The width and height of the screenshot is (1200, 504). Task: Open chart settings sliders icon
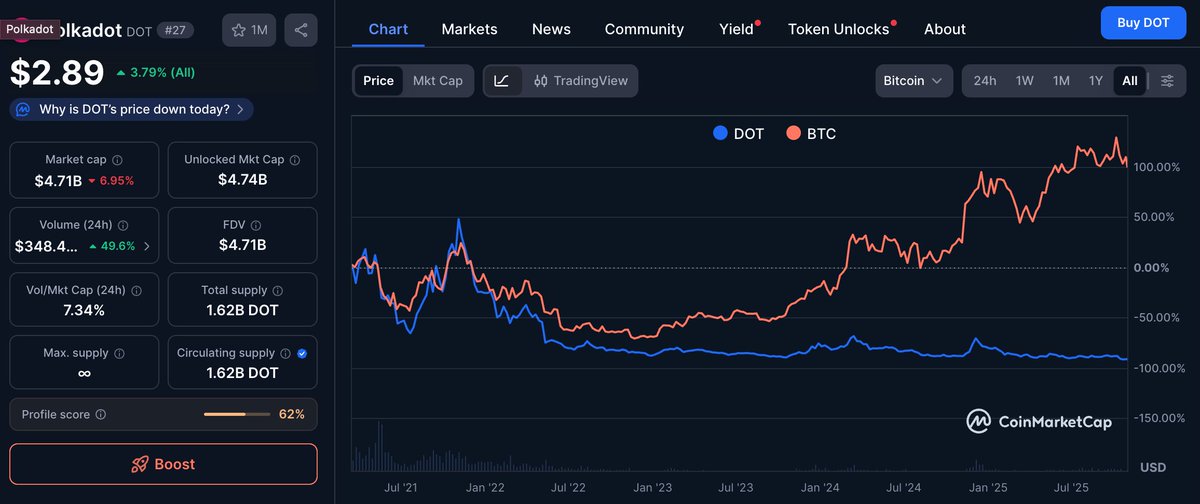click(x=1167, y=81)
